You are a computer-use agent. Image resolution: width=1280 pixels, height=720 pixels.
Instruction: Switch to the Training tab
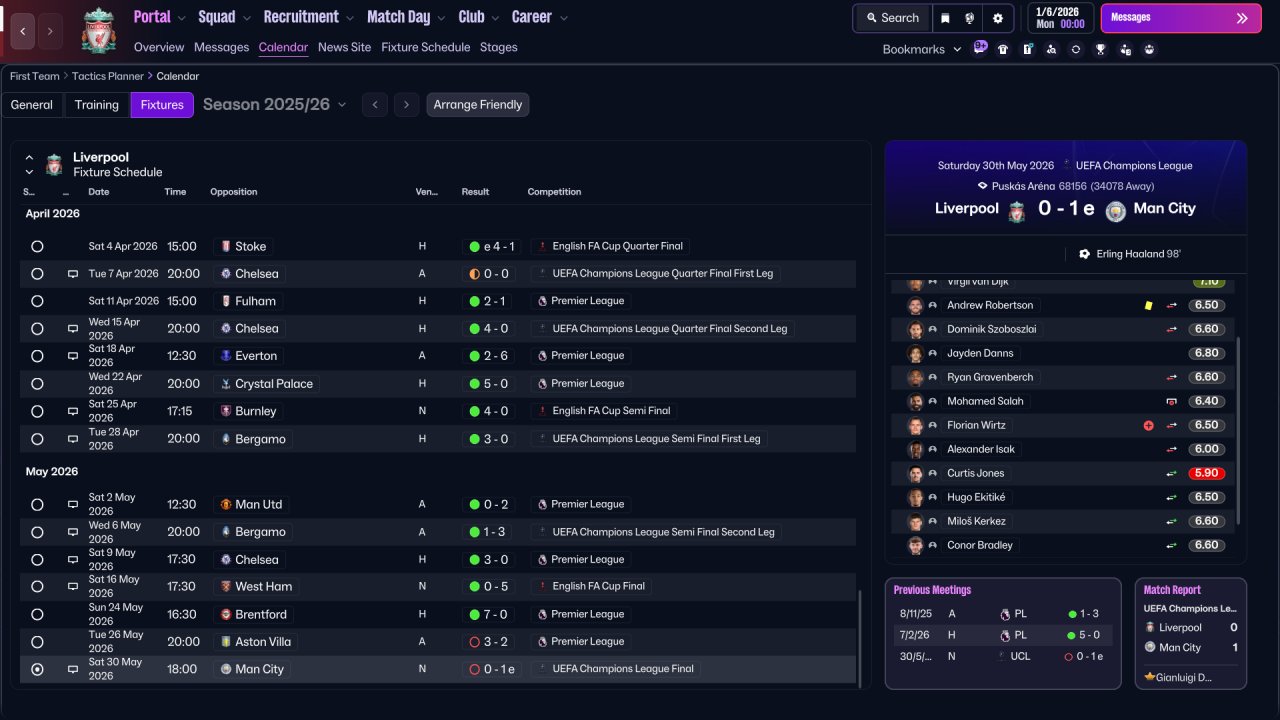click(x=97, y=105)
